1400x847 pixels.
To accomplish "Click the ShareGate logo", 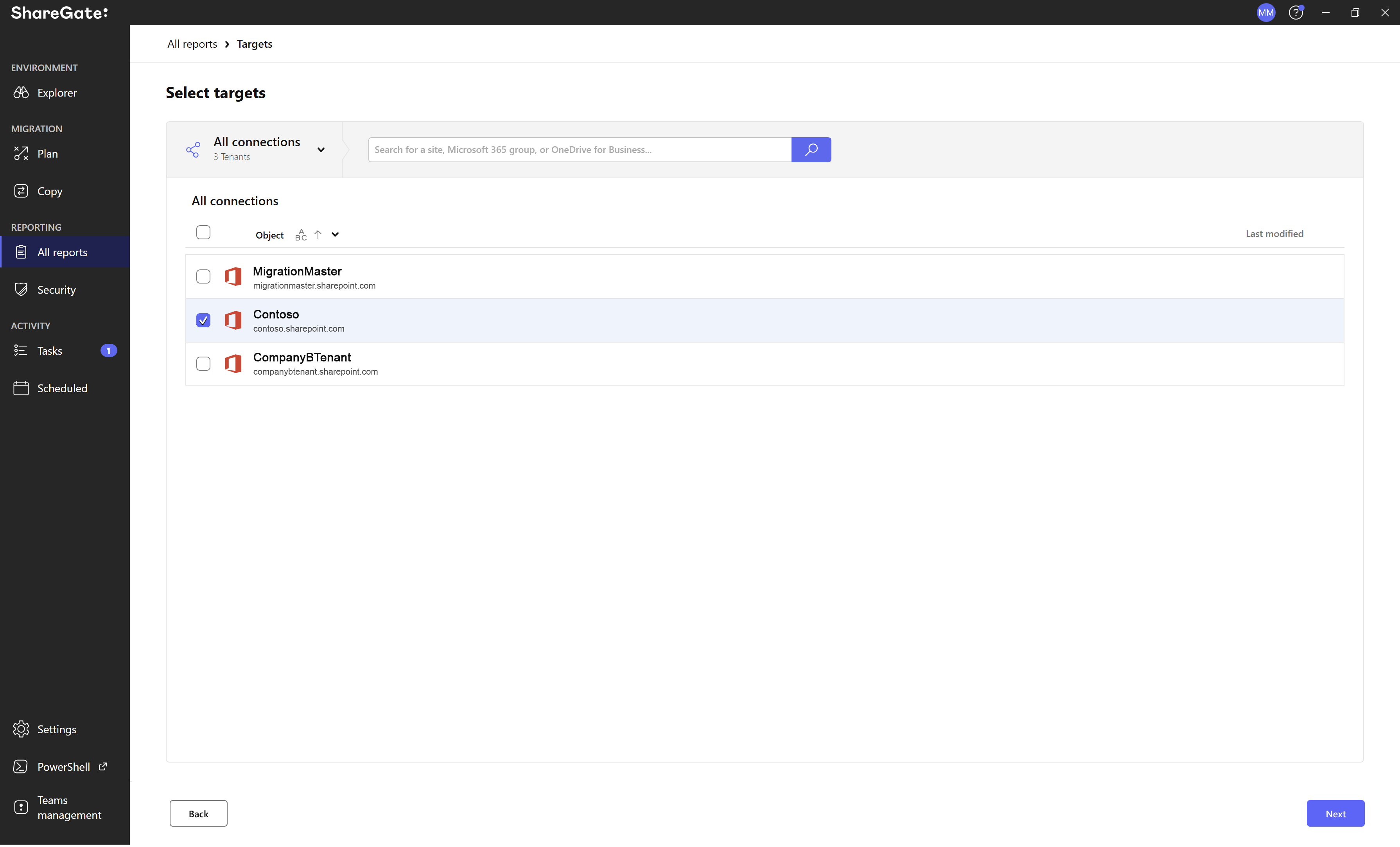I will (x=60, y=13).
